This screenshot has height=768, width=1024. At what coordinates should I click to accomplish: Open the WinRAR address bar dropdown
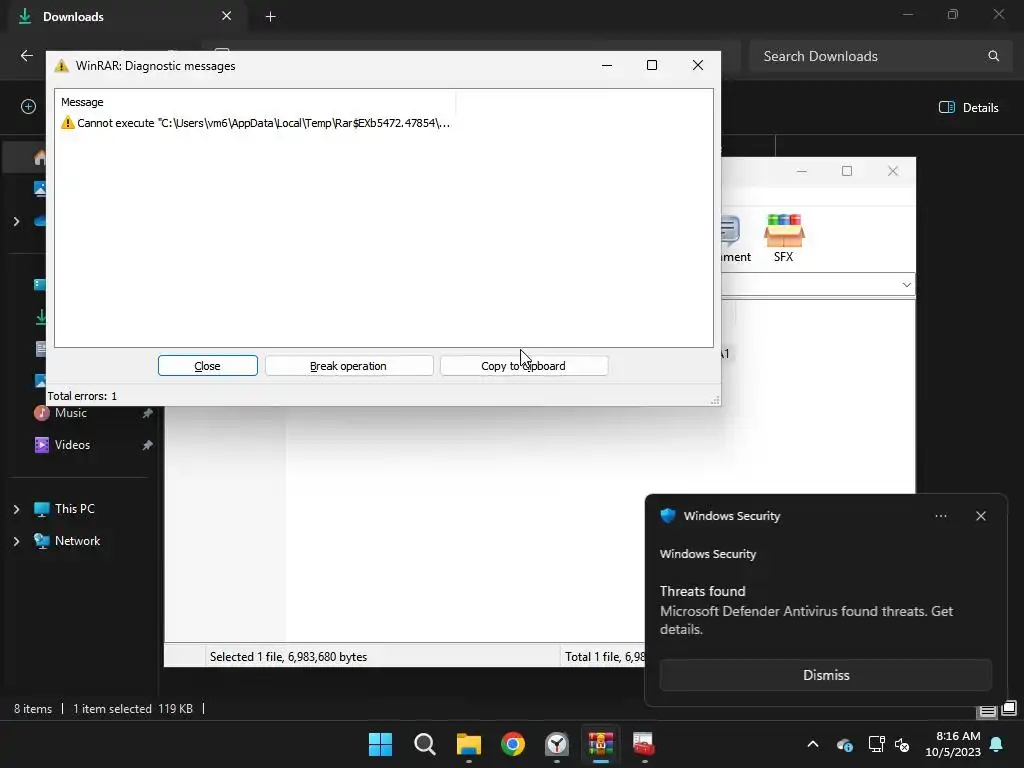(906, 285)
